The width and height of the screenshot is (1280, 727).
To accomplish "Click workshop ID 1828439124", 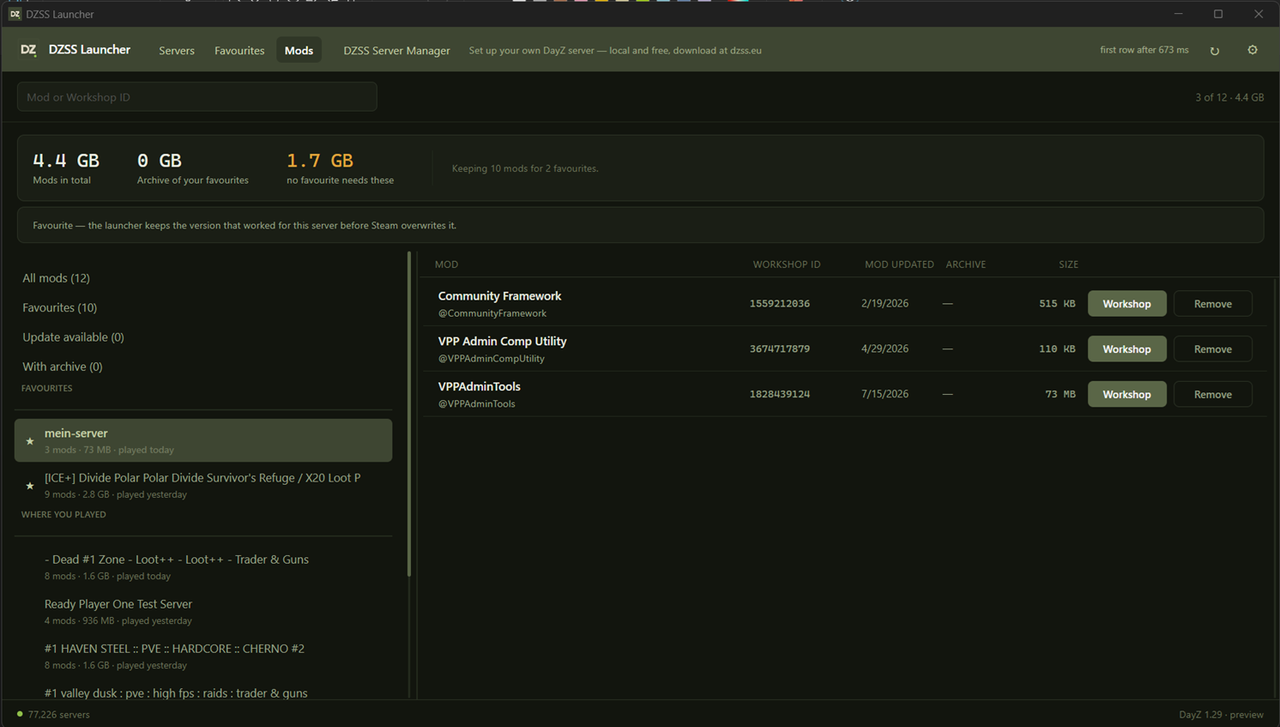I will point(780,394).
